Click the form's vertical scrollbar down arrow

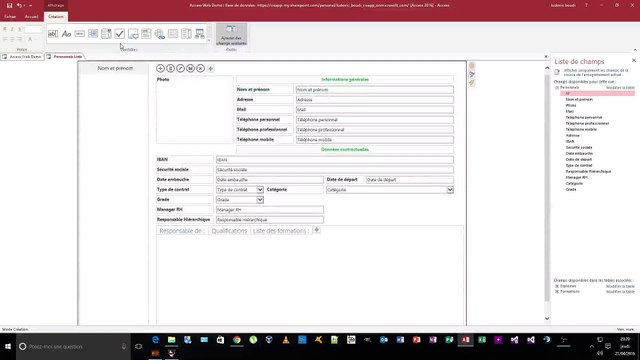(547, 319)
